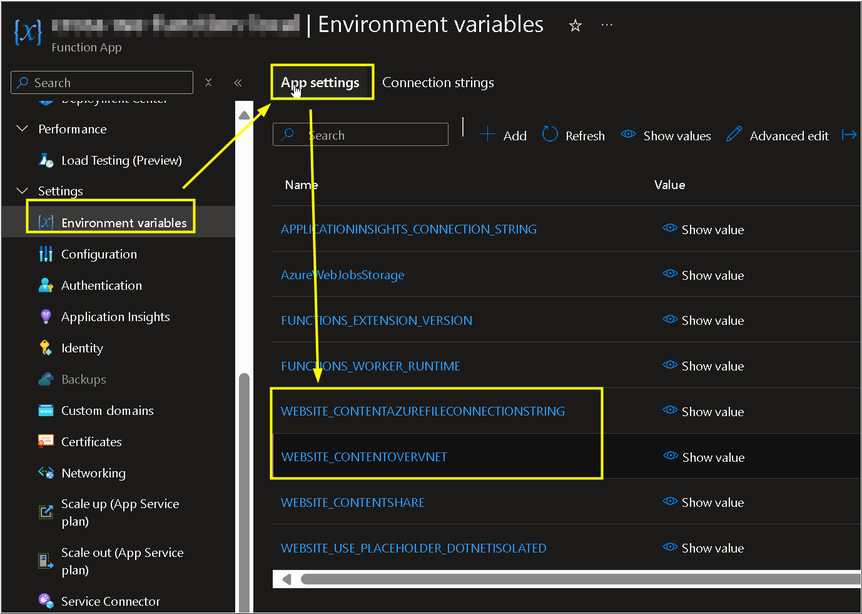862x614 pixels.
Task: Open the Networking icon
Action: click(x=45, y=473)
